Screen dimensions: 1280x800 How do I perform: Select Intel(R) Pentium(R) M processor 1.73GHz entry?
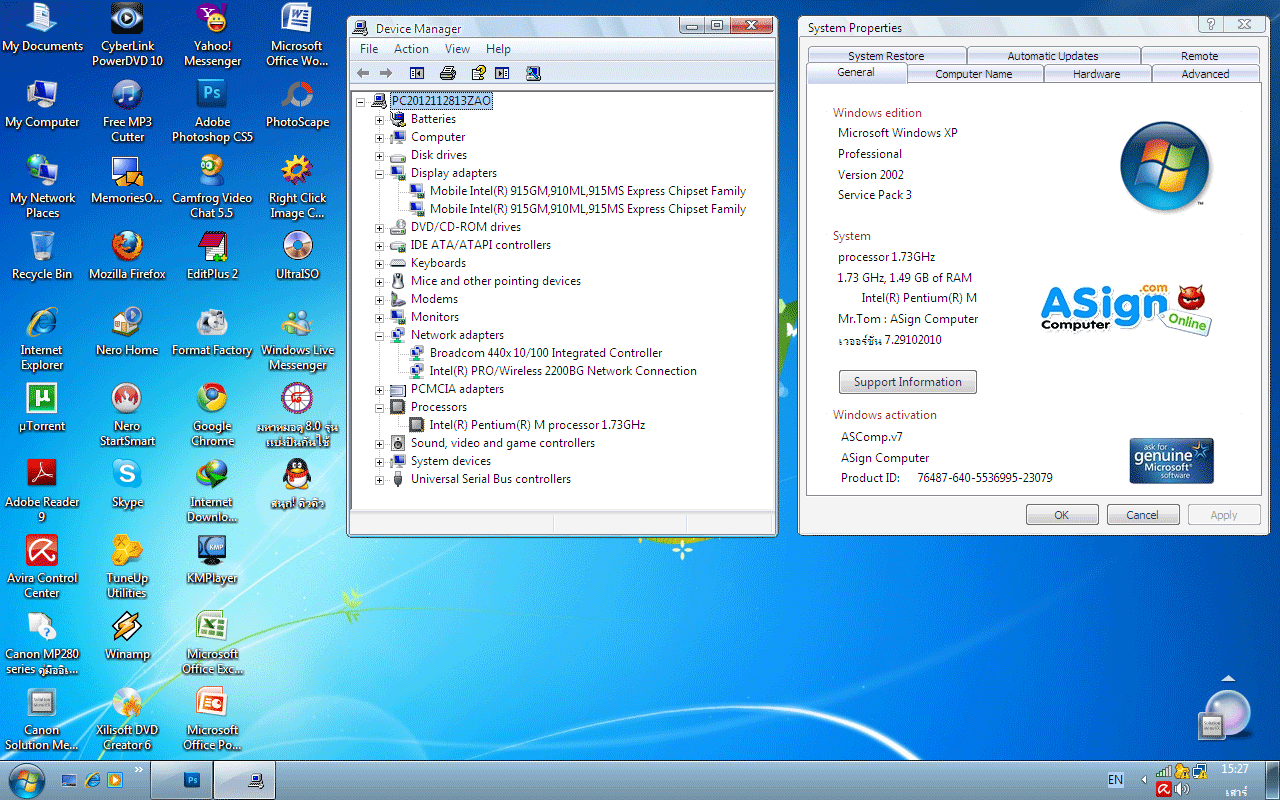tap(537, 425)
